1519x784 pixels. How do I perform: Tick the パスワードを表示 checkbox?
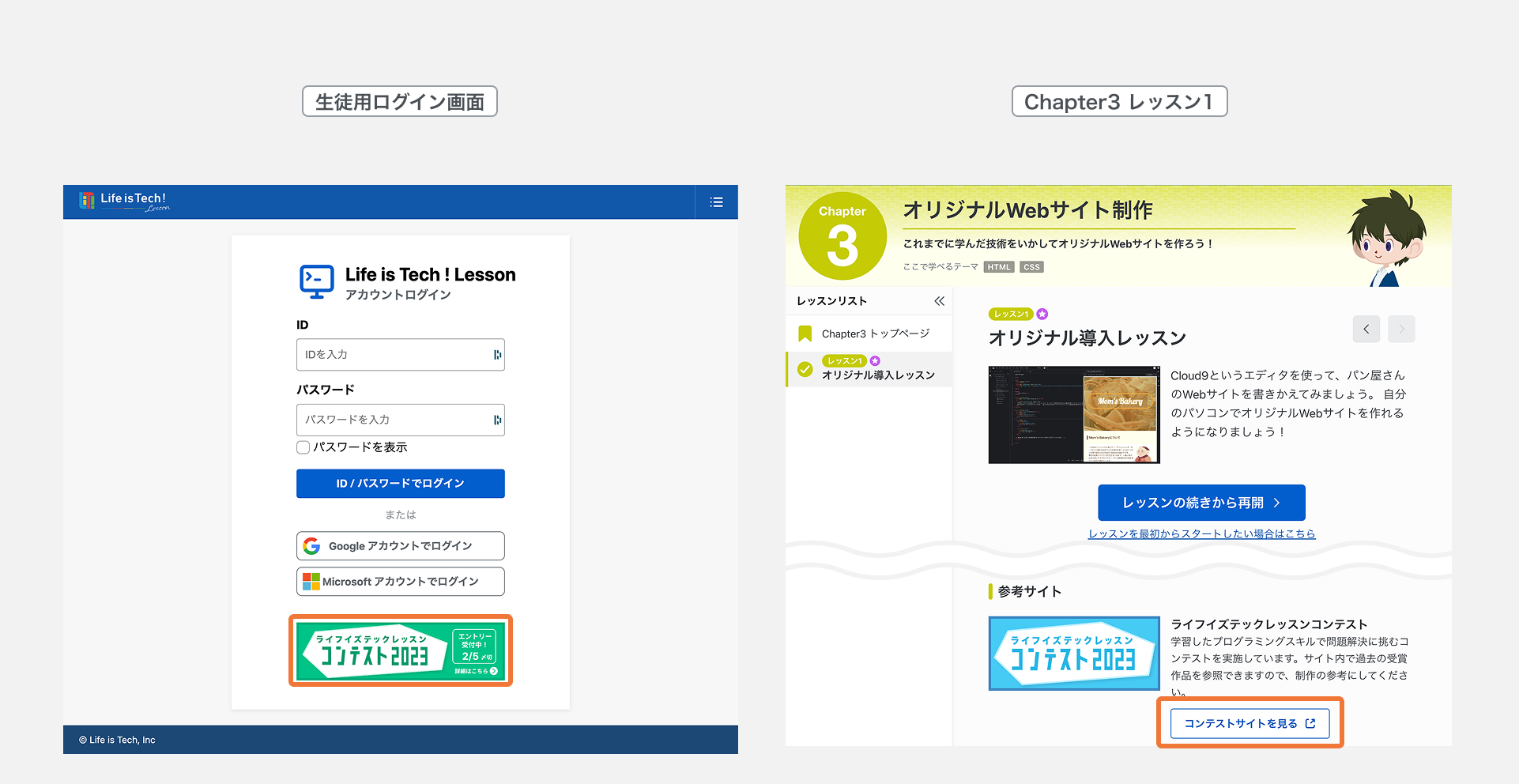pyautogui.click(x=303, y=447)
